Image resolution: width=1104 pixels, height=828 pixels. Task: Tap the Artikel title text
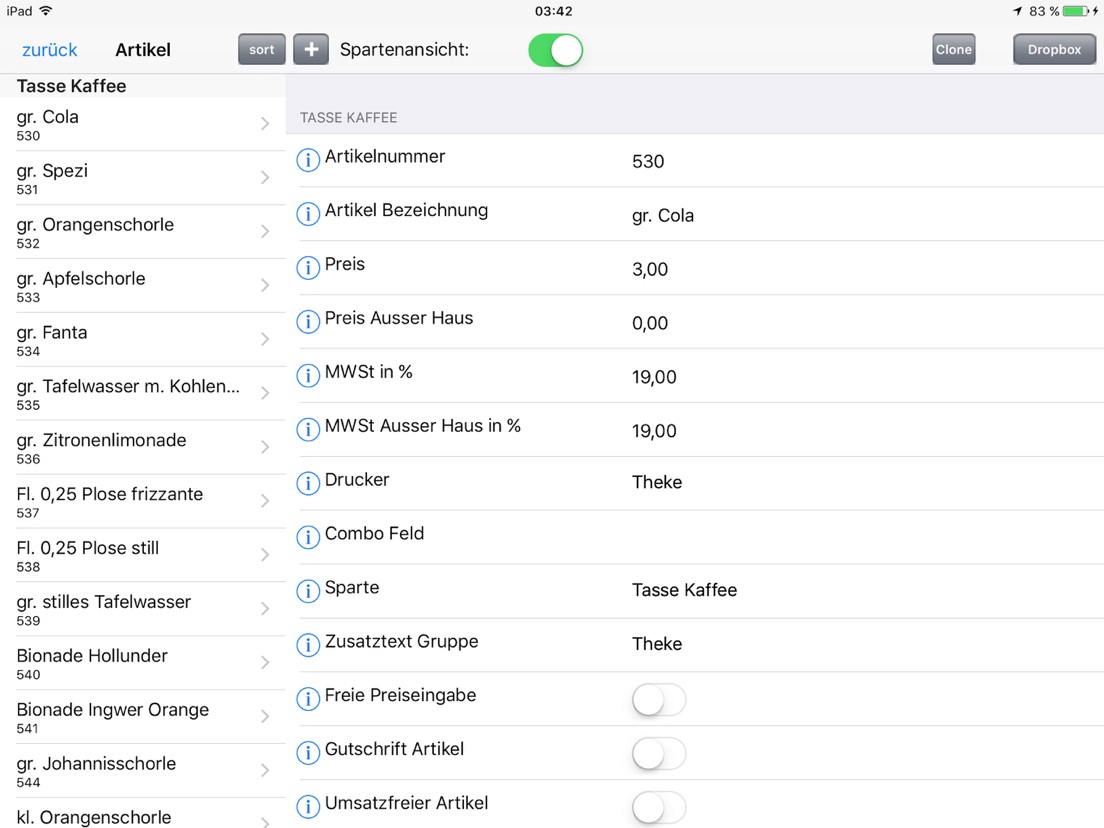point(143,50)
